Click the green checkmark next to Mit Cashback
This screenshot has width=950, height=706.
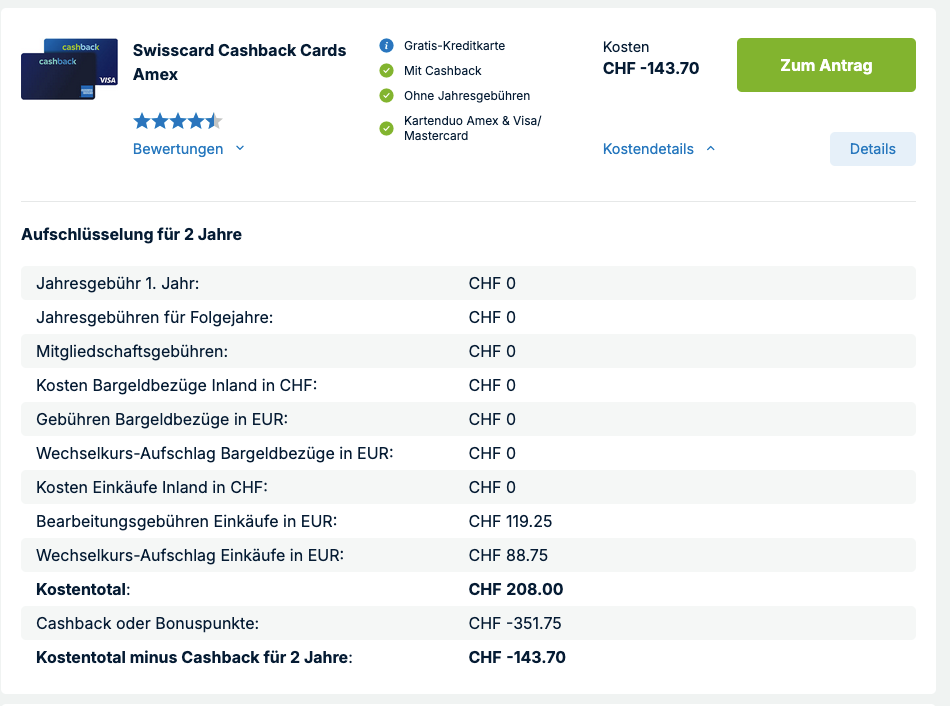pos(386,71)
